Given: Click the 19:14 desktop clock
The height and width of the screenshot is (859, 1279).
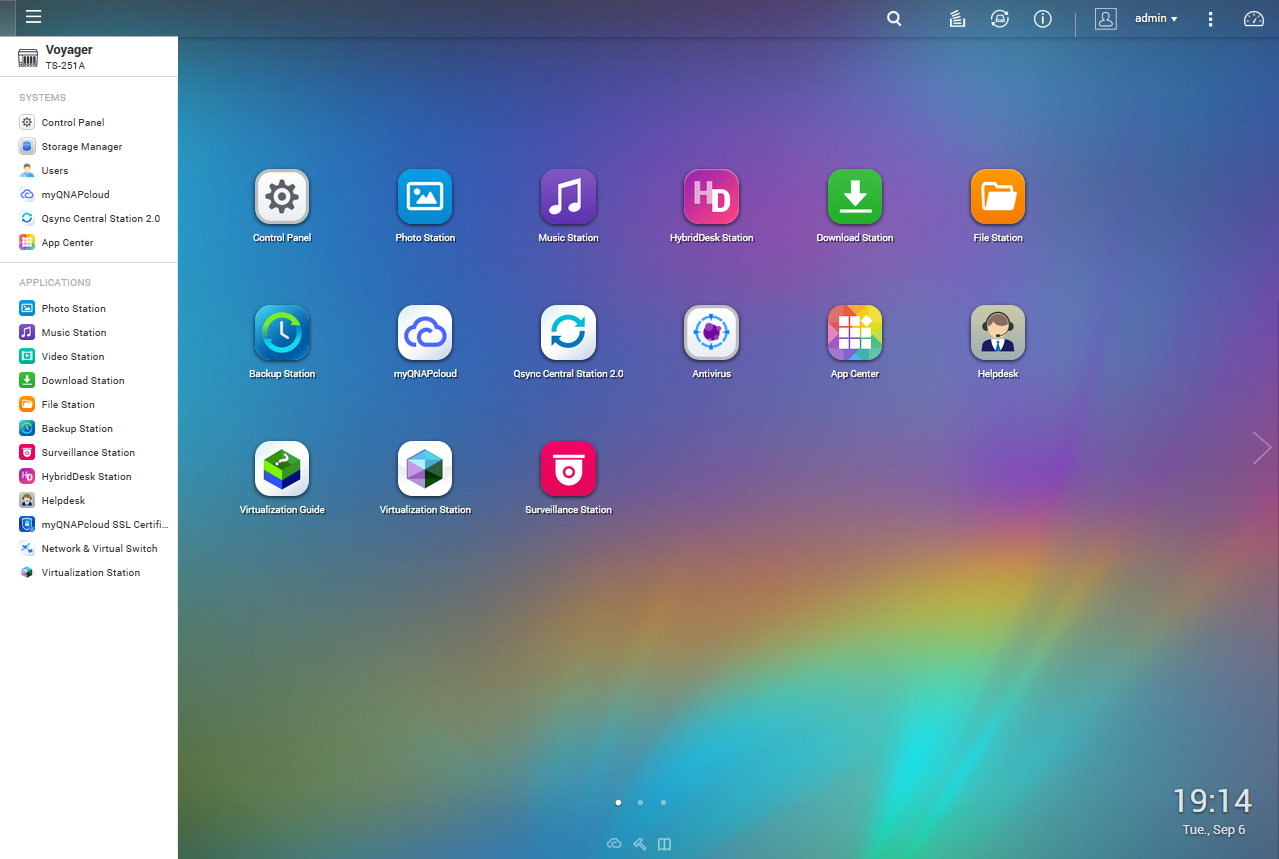Looking at the screenshot, I should 1212,801.
